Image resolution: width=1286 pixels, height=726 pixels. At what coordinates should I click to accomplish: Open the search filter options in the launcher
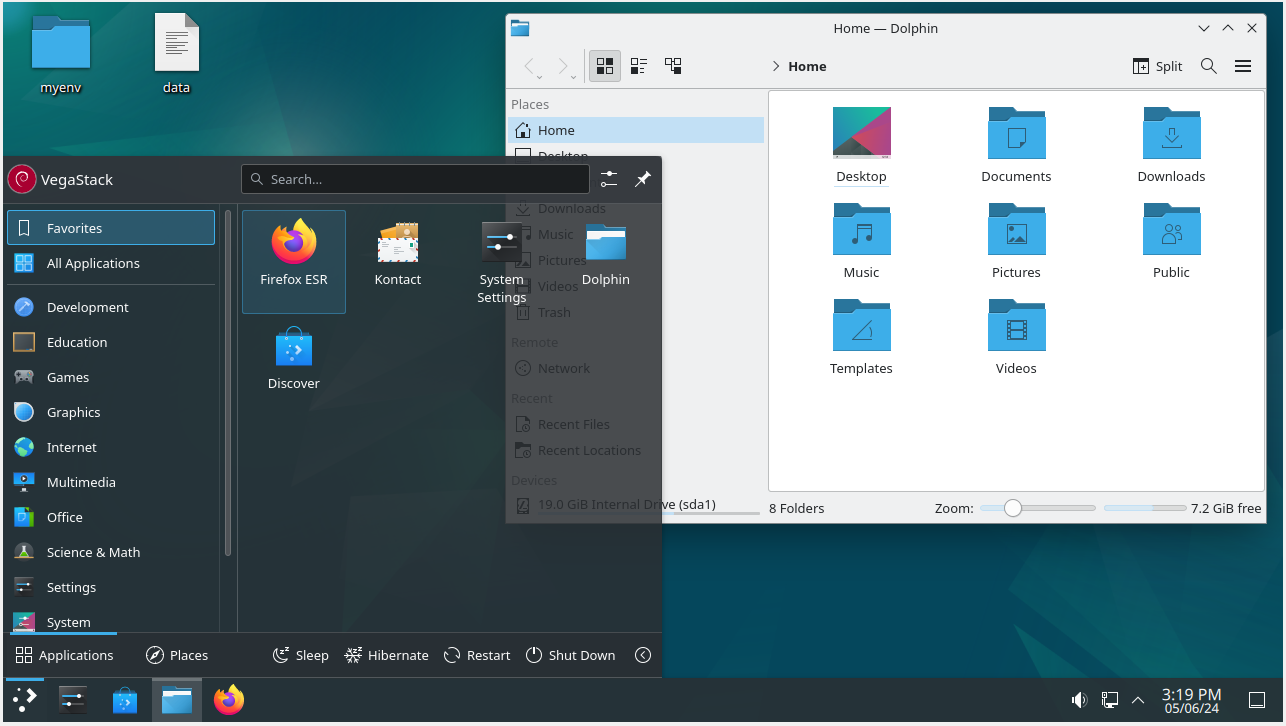point(609,179)
